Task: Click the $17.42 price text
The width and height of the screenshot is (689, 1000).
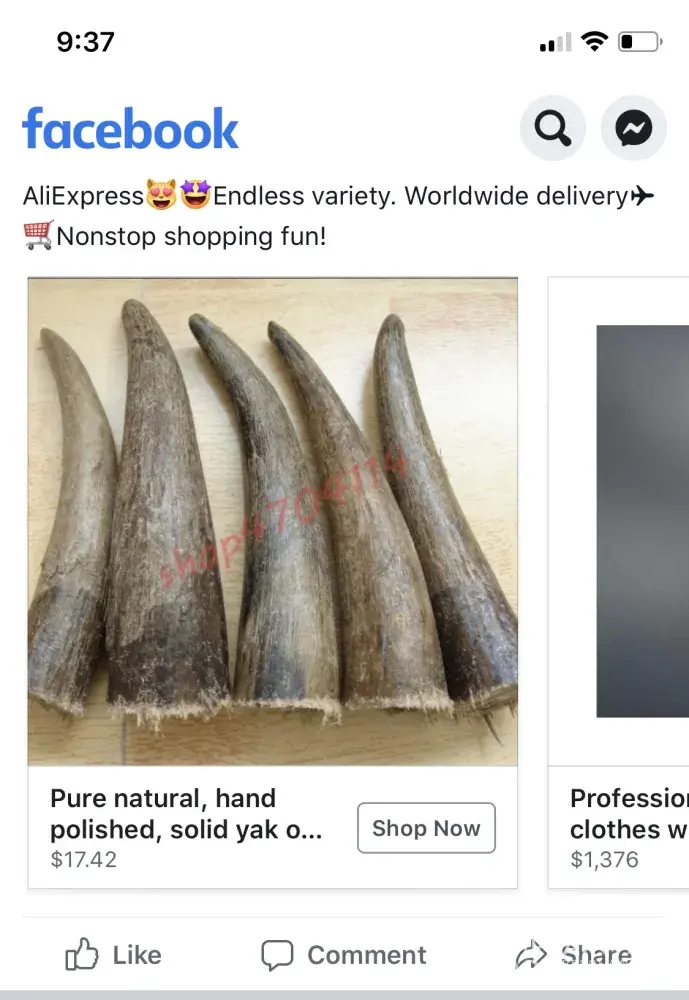Action: [84, 859]
